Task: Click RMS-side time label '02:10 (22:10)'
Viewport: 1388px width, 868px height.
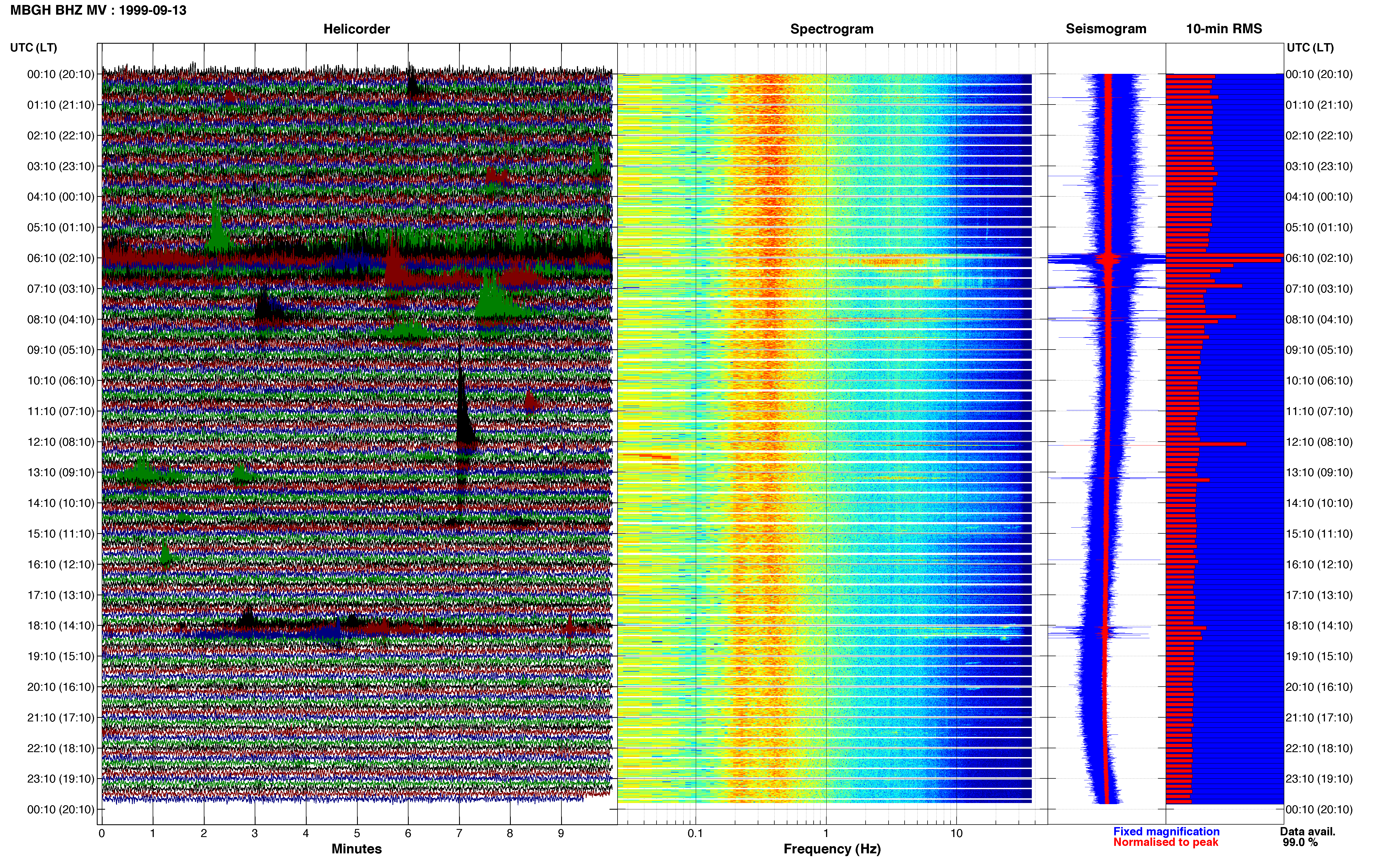Action: (1319, 135)
